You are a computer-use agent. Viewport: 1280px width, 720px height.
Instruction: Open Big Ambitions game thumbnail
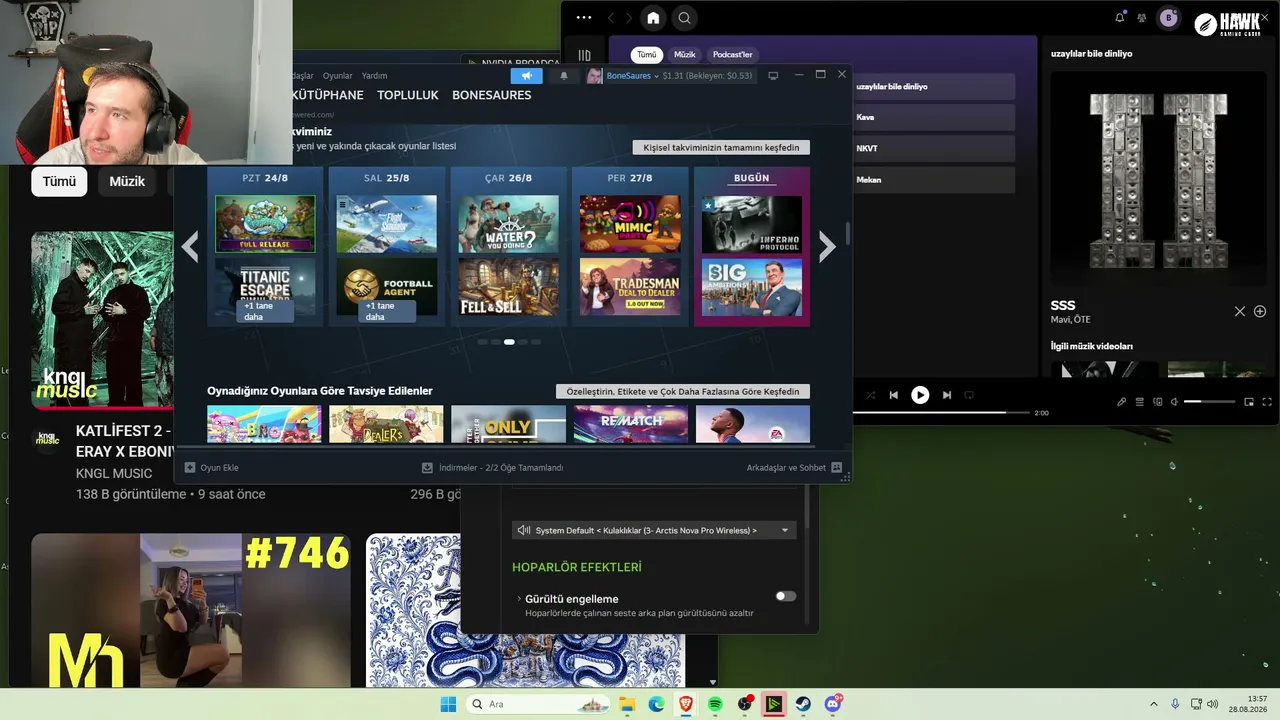(752, 287)
